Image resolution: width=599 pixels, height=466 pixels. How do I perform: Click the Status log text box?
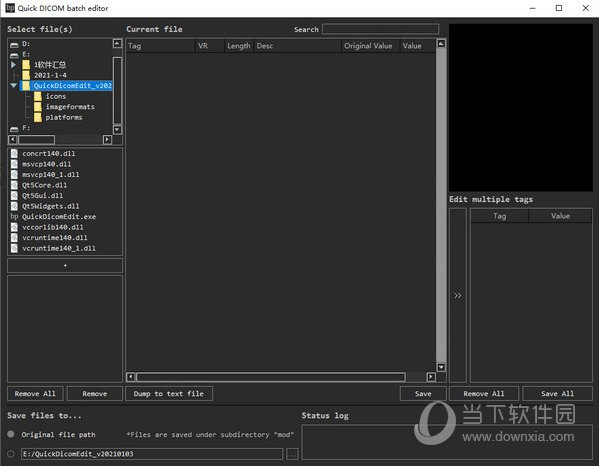447,442
